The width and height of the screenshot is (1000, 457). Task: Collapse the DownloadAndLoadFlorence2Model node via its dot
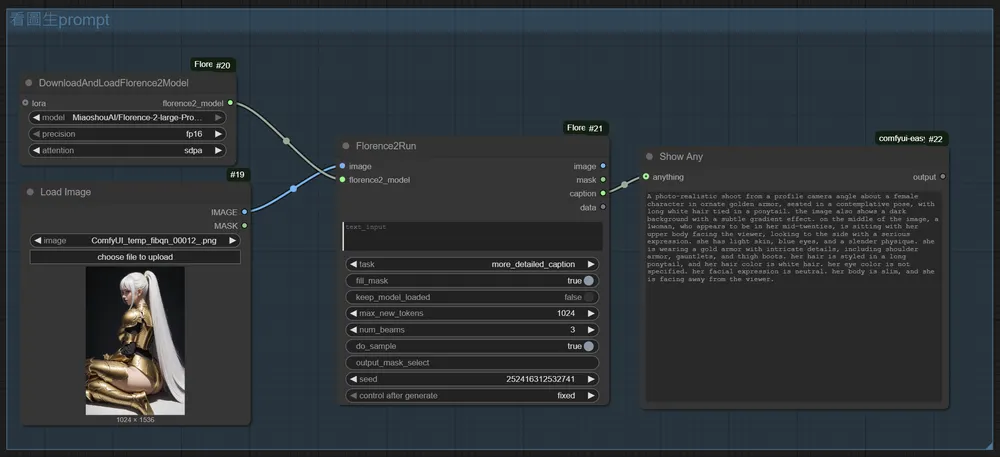click(29, 83)
